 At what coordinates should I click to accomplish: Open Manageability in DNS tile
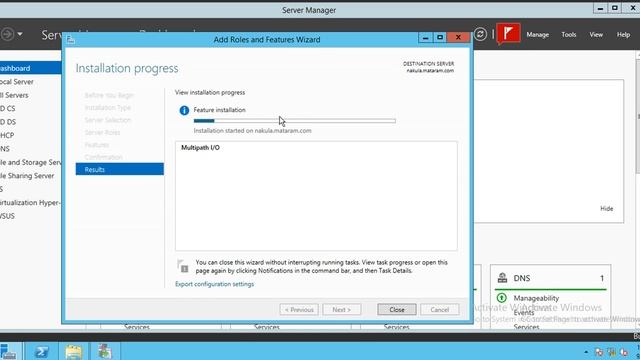(x=536, y=298)
